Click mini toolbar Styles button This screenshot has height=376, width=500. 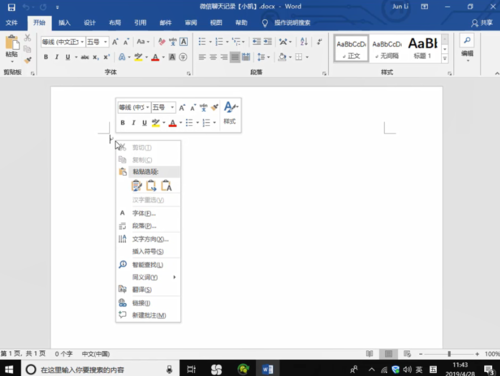click(230, 113)
